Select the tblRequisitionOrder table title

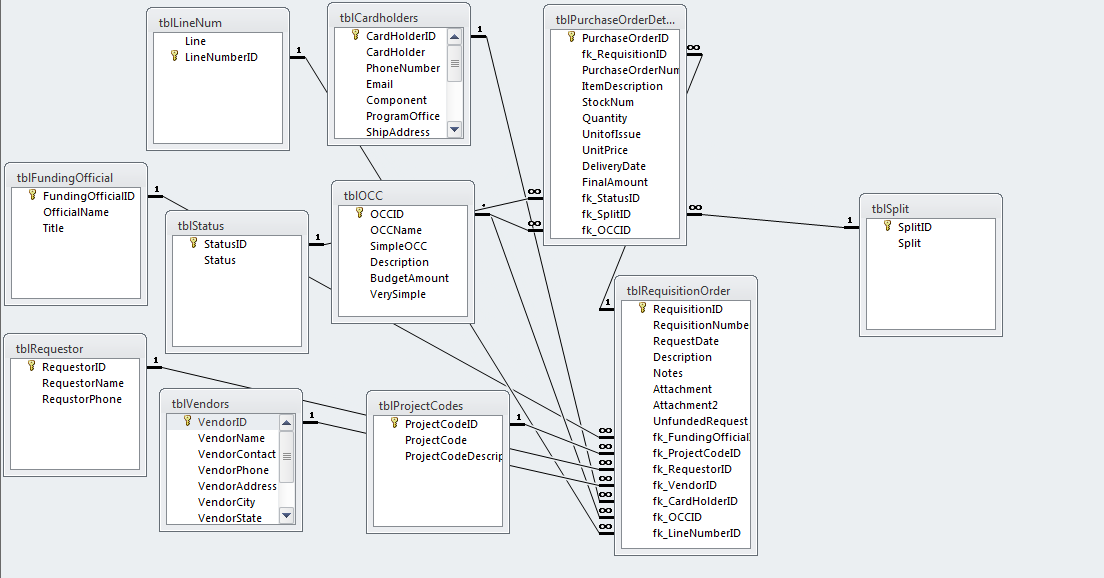click(x=679, y=291)
